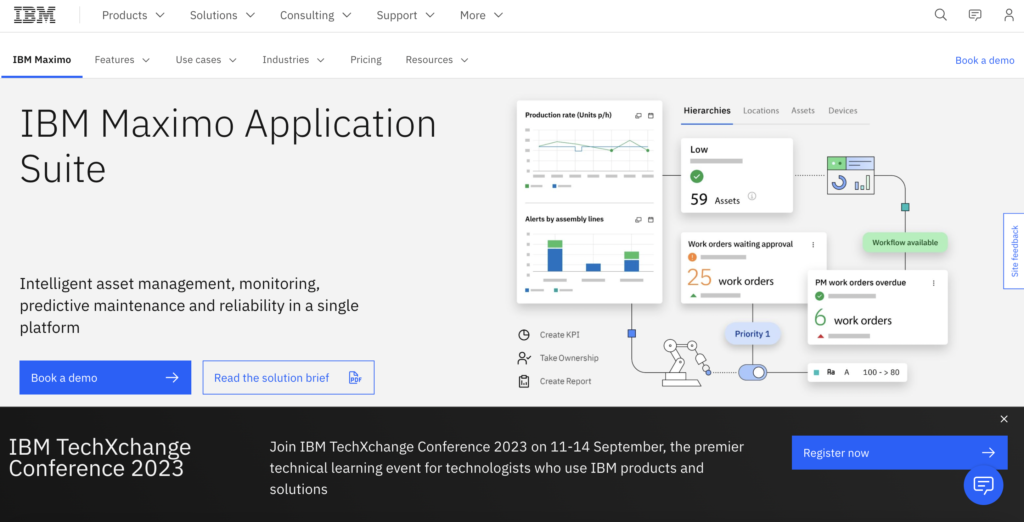Image resolution: width=1024 pixels, height=522 pixels.
Task: Open the Industries dropdown
Action: coord(293,59)
